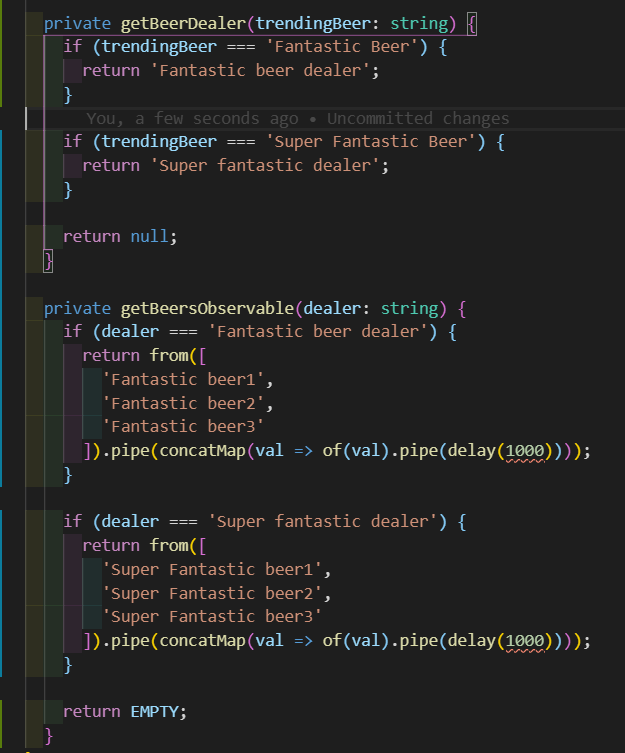
Task: Click the closing brace of getBeersObservable
Action: pyautogui.click(x=48, y=735)
